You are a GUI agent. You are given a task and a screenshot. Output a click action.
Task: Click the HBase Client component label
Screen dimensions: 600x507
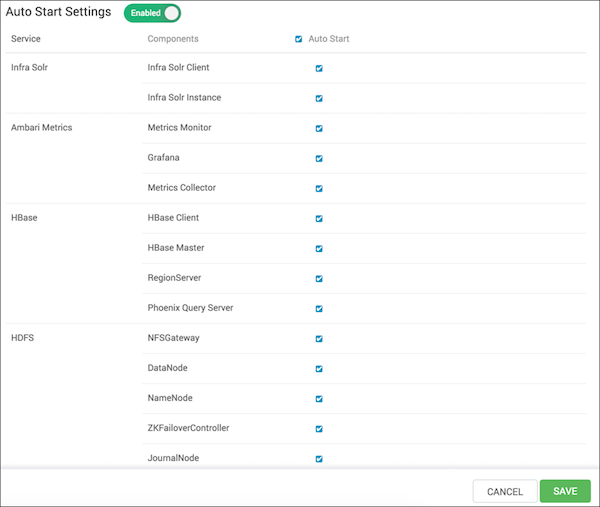[173, 218]
